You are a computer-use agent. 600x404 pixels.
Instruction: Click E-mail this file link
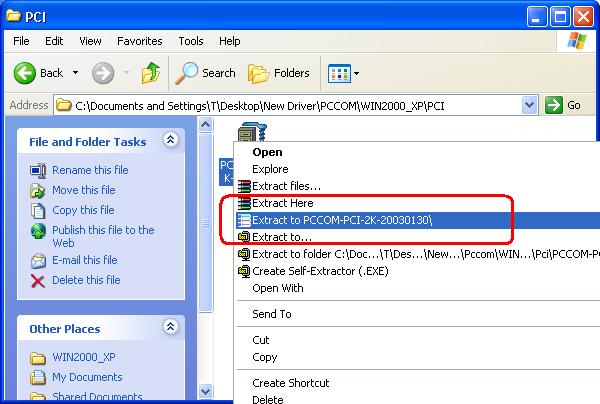[85, 261]
